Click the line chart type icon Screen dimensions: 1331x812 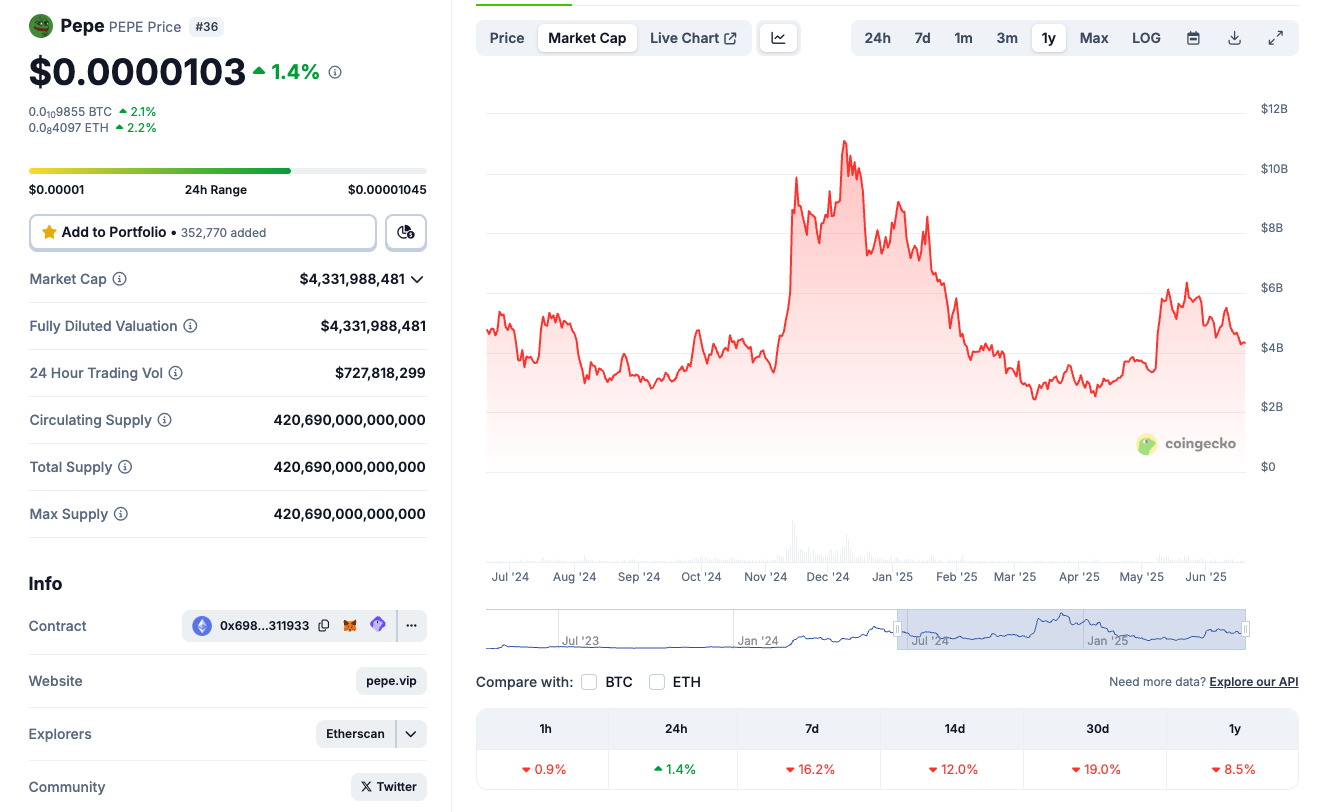point(778,38)
